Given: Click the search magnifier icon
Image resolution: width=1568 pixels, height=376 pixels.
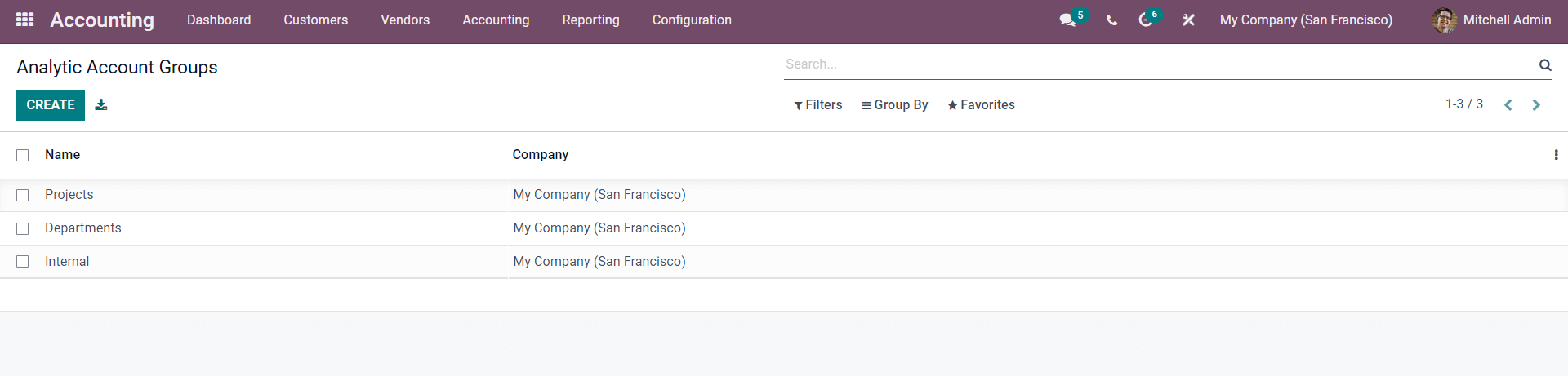Looking at the screenshot, I should point(1545,64).
